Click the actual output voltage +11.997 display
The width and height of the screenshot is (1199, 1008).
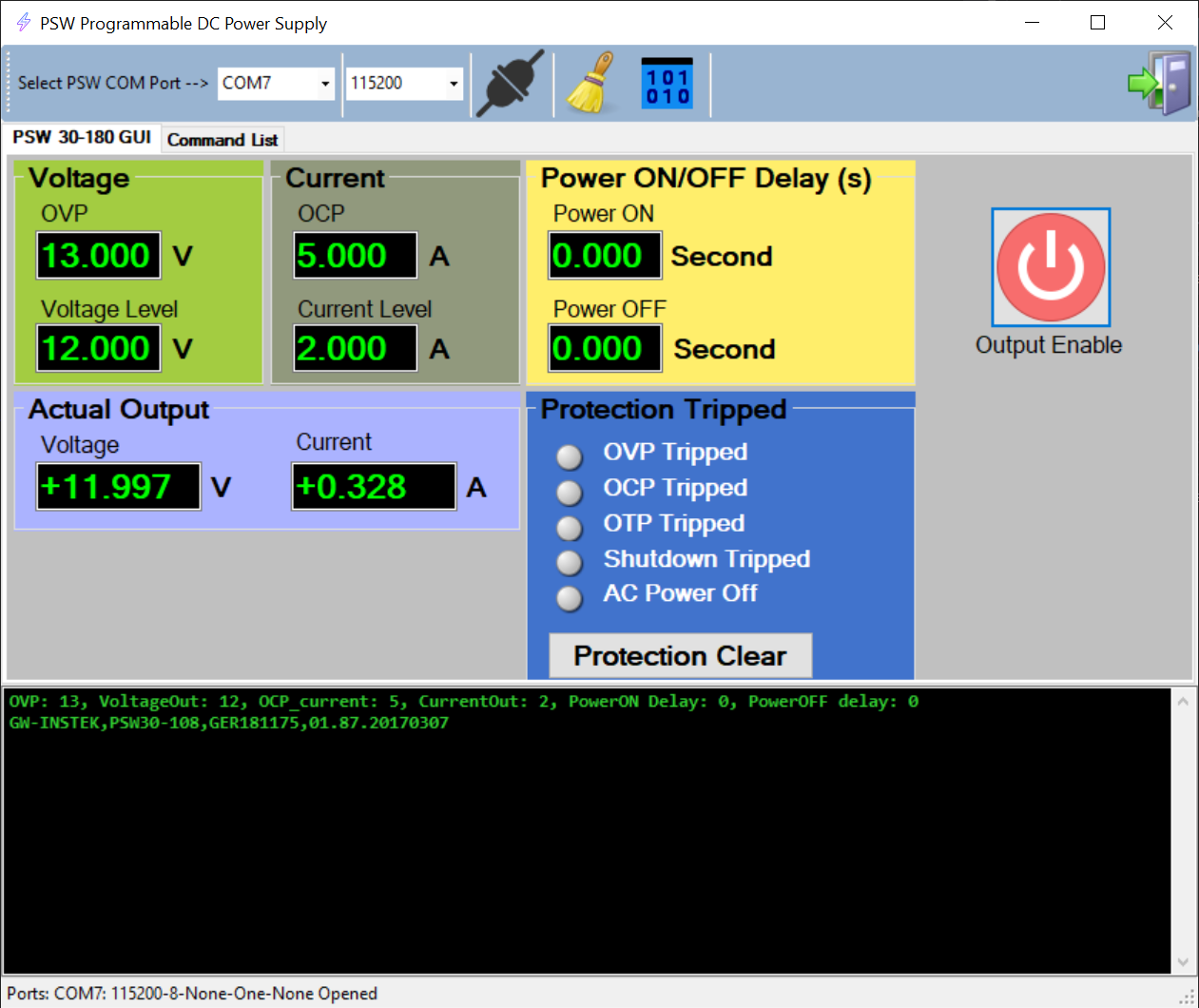118,487
